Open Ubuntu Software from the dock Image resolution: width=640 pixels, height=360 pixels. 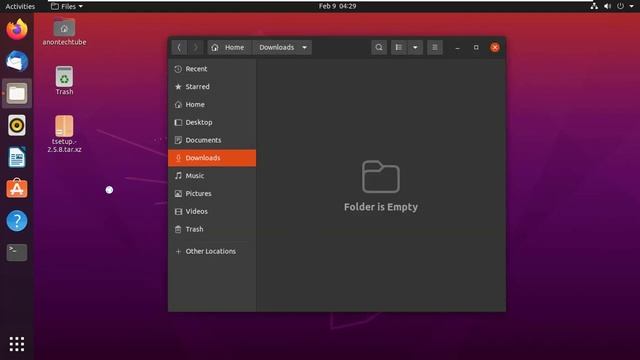click(17, 189)
